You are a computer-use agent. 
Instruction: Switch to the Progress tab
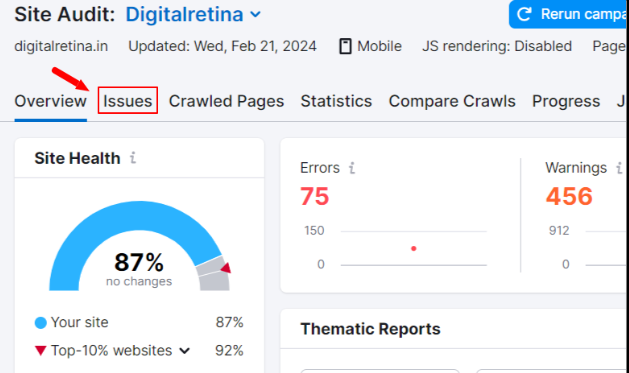coord(566,101)
